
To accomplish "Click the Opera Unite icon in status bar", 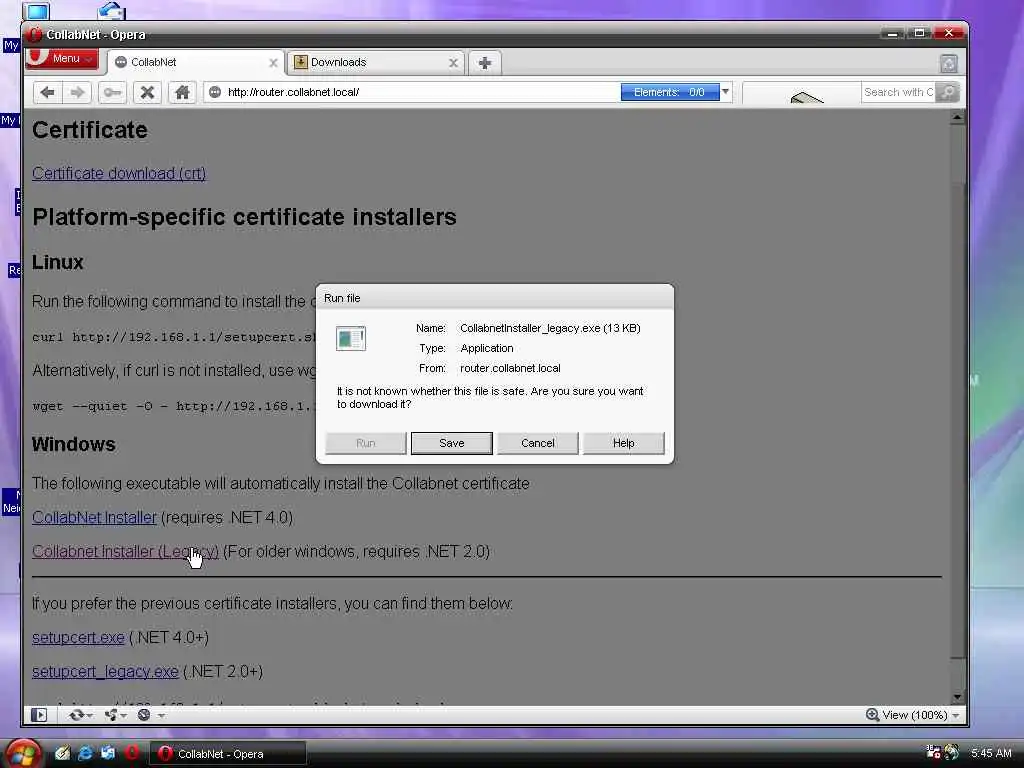I will click(x=110, y=715).
